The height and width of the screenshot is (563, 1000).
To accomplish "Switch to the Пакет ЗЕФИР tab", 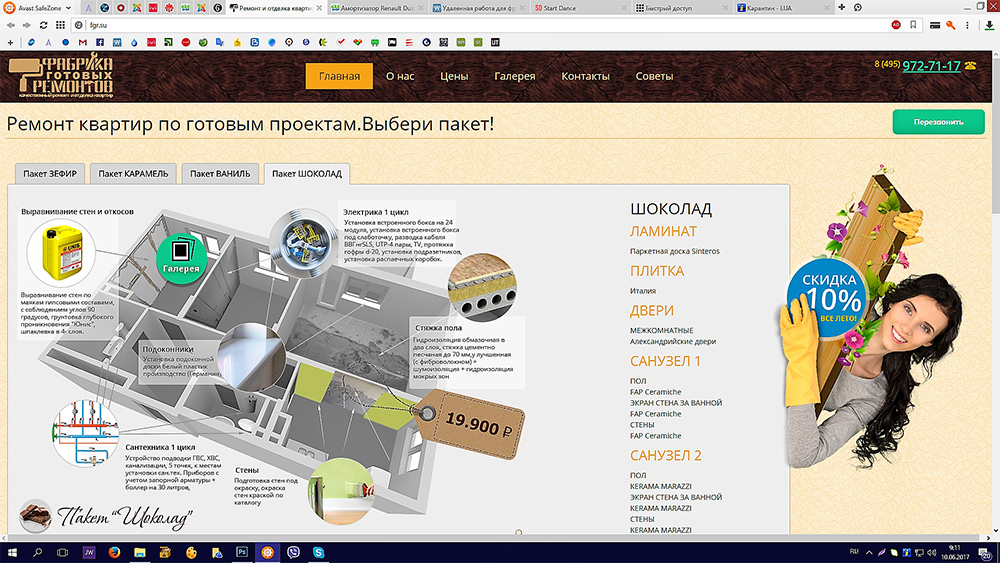I will click(x=52, y=173).
